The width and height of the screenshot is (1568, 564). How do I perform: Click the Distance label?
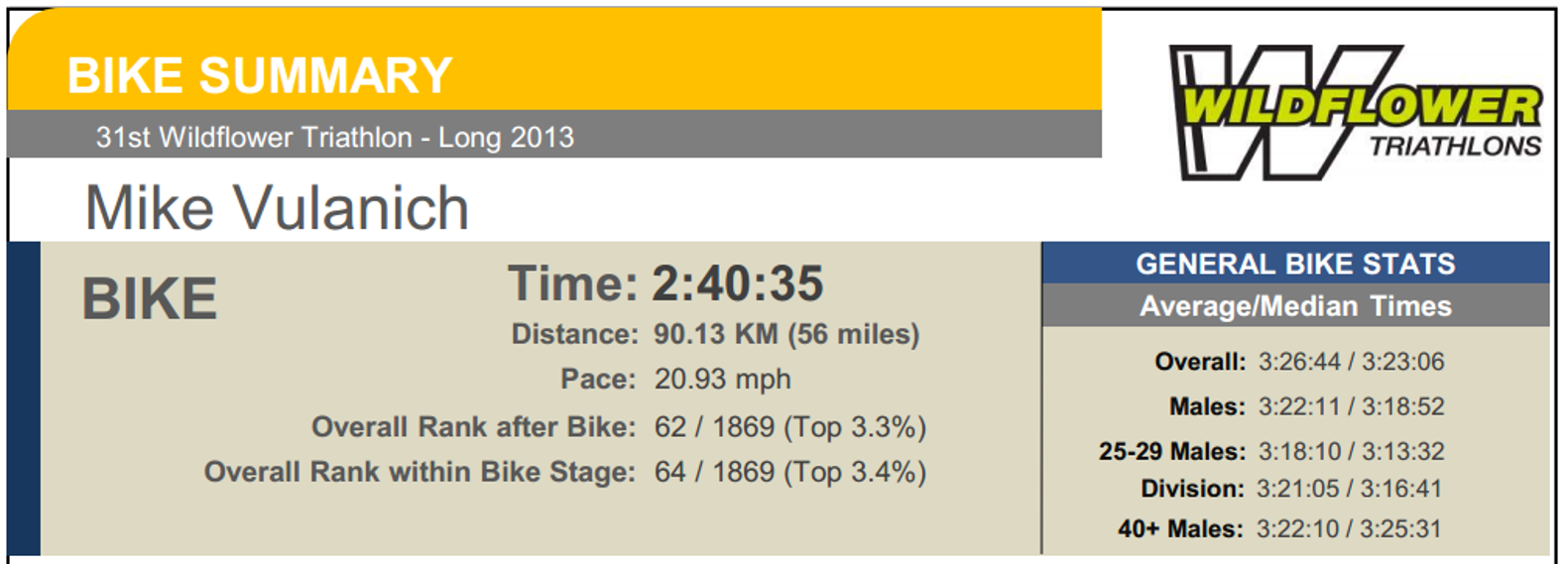[574, 334]
